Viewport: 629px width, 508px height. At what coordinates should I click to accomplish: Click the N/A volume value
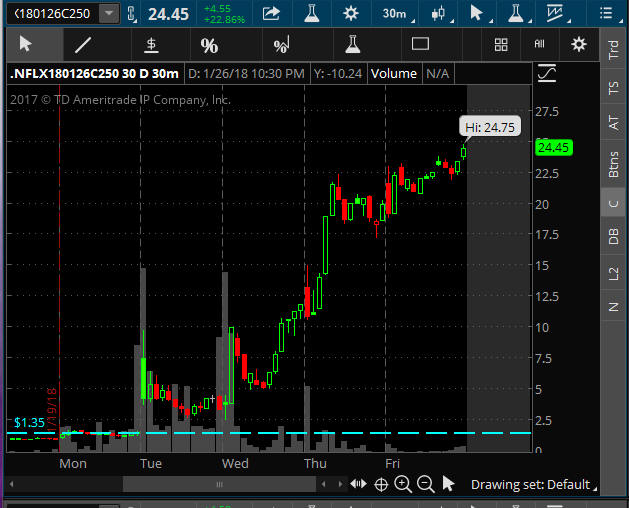(x=438, y=73)
